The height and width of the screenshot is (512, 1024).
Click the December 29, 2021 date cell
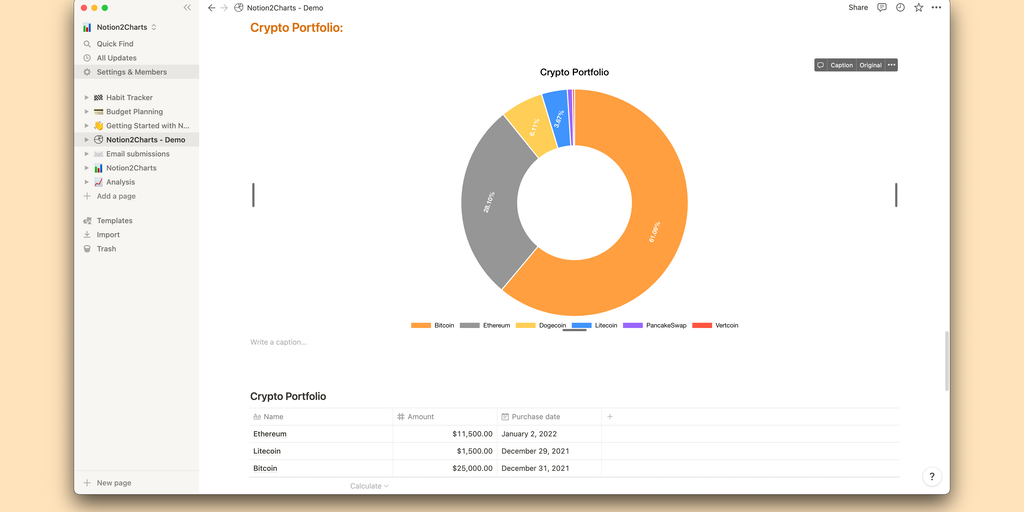[x=549, y=451]
